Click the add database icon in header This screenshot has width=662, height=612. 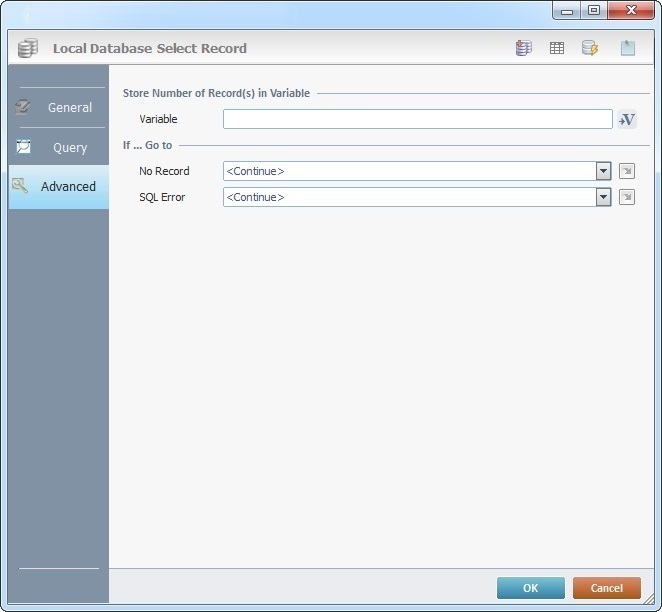(x=523, y=48)
